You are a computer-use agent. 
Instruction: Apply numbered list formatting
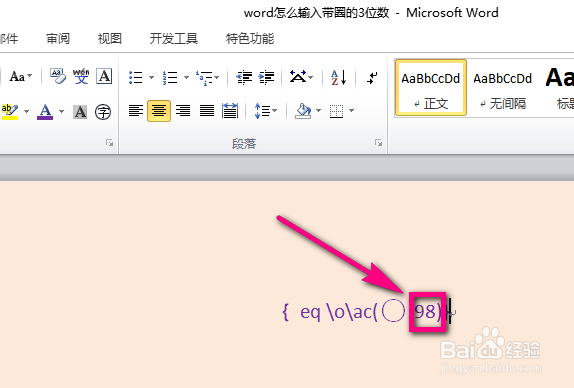170,77
